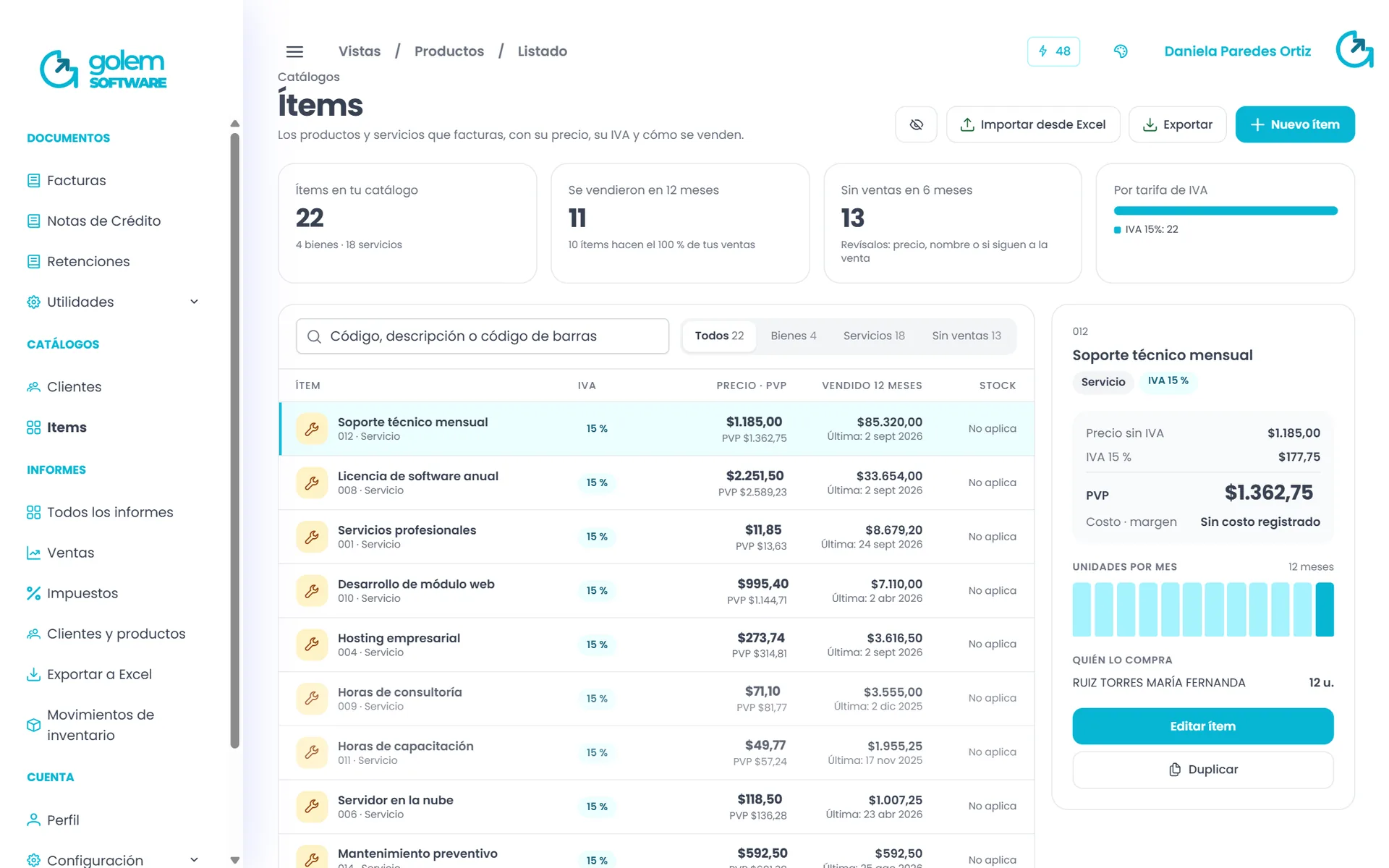Click the lightning counter badge showing 48
The width and height of the screenshot is (1389, 868).
pyautogui.click(x=1053, y=51)
